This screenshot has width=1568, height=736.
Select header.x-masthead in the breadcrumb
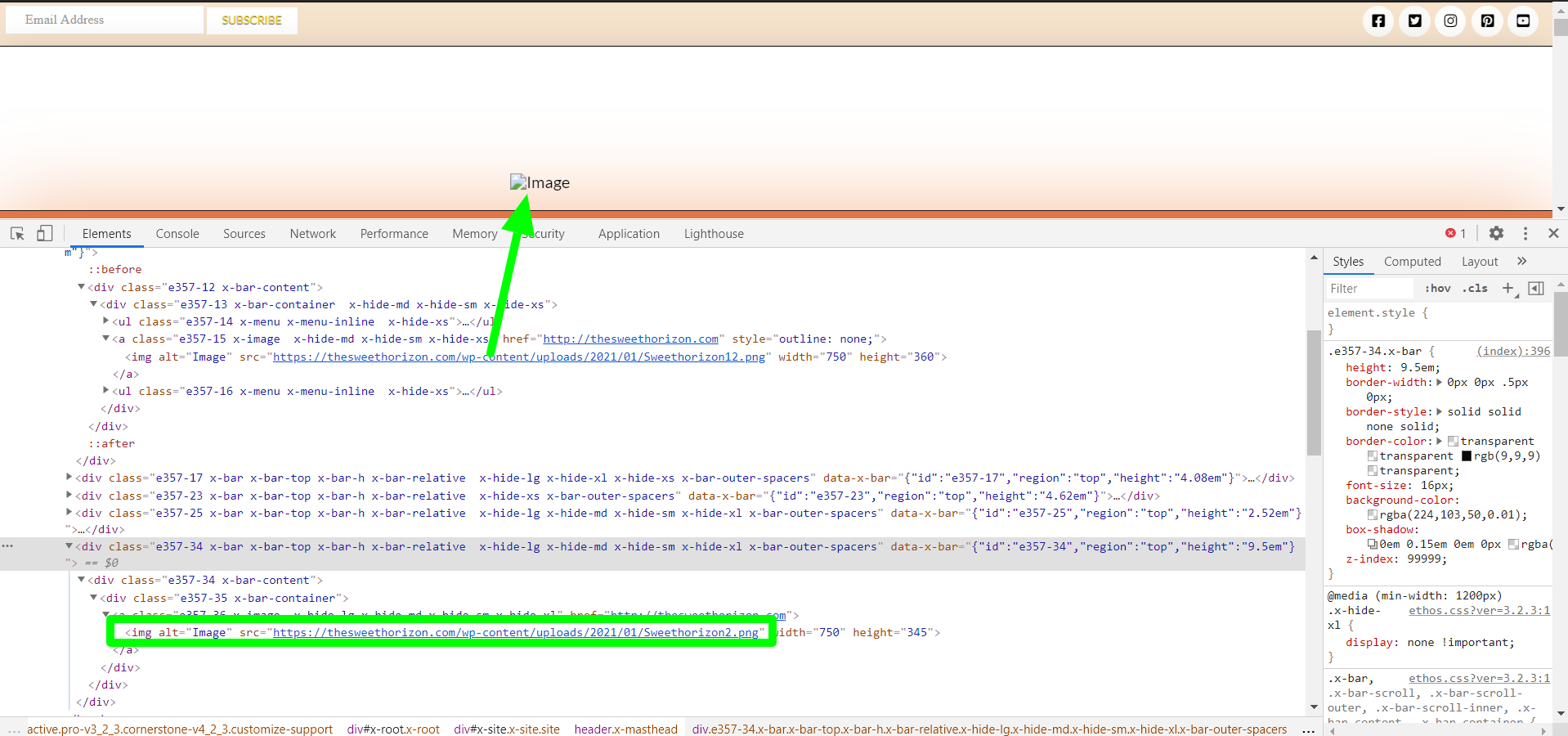[x=625, y=729]
